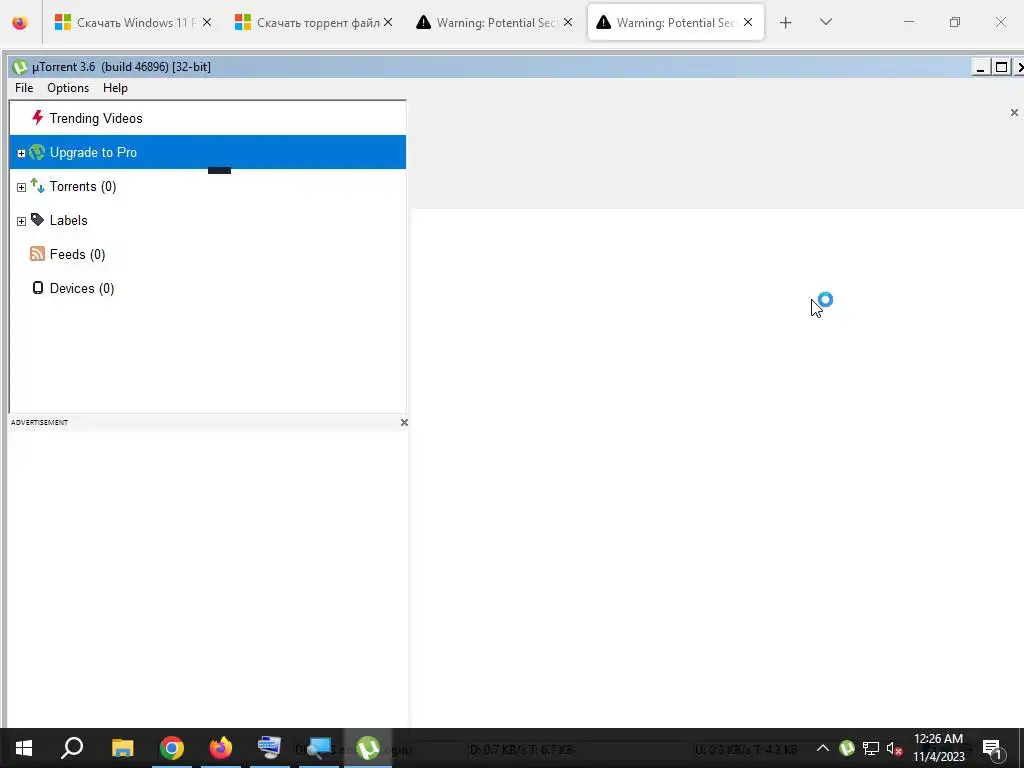Screen dimensions: 1024x768
Task: Select Upgrade to Pro item
Action: 208,152
